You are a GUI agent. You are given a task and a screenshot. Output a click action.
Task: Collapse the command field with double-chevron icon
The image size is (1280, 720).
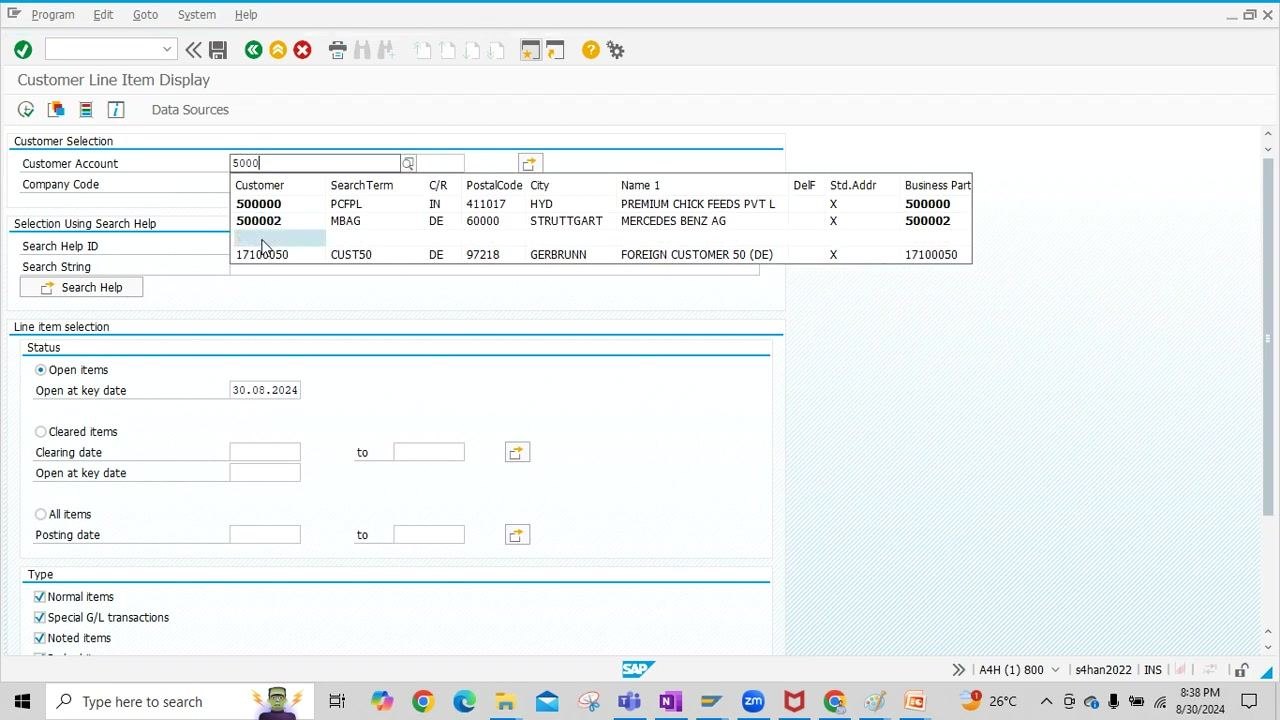pos(193,50)
